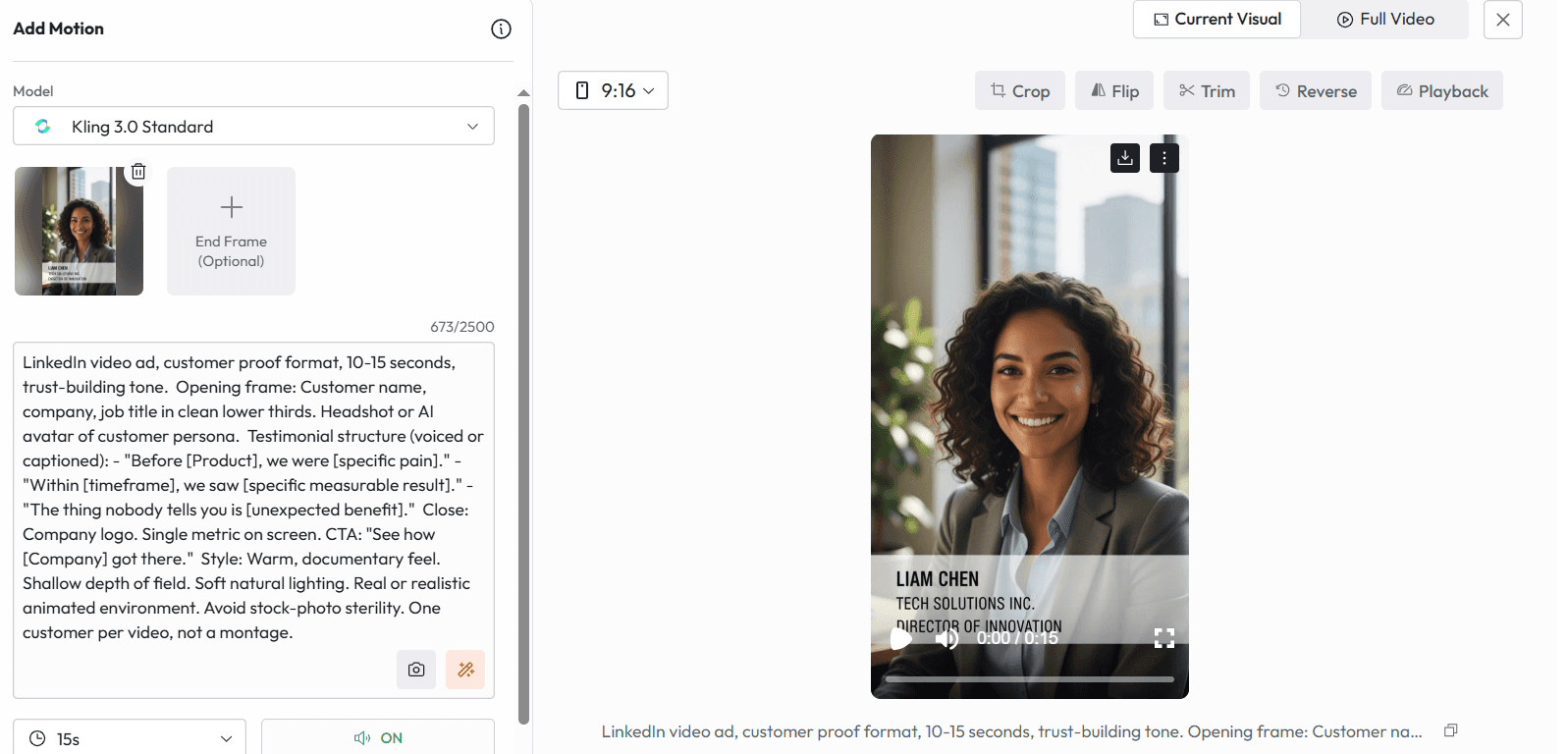This screenshot has width=1568, height=754.
Task: Click the scrollbar up arrow
Action: [x=523, y=93]
